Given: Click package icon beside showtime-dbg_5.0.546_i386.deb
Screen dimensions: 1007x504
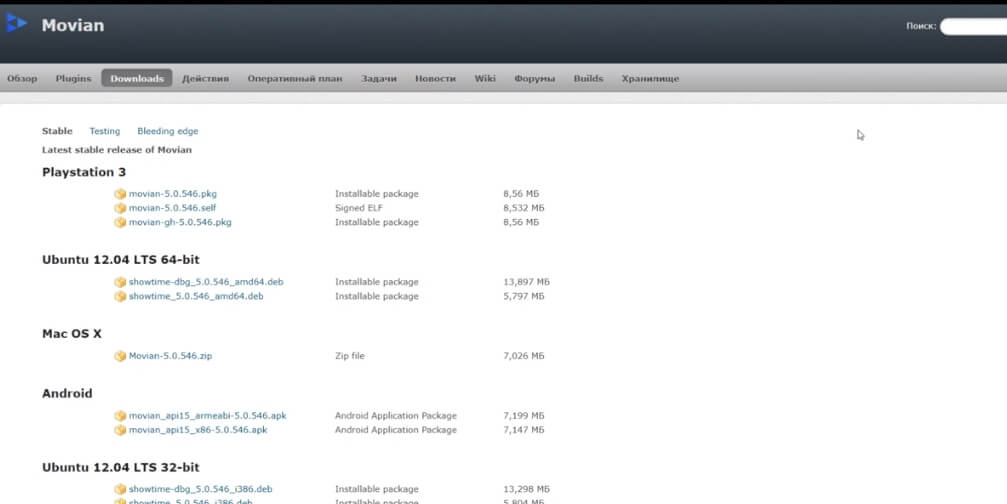Looking at the screenshot, I should pyautogui.click(x=120, y=489).
